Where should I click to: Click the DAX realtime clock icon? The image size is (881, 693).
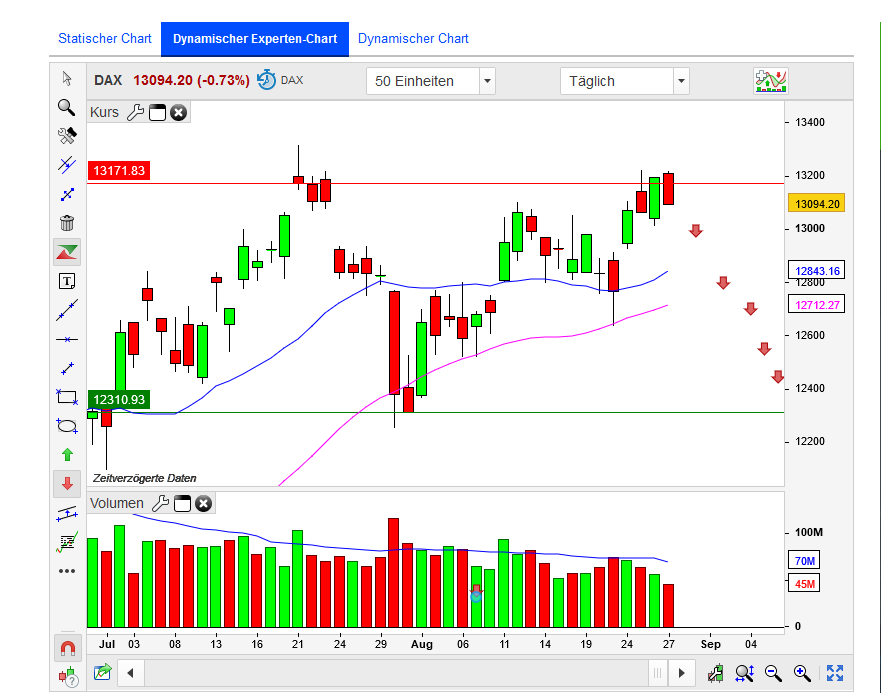tap(266, 80)
